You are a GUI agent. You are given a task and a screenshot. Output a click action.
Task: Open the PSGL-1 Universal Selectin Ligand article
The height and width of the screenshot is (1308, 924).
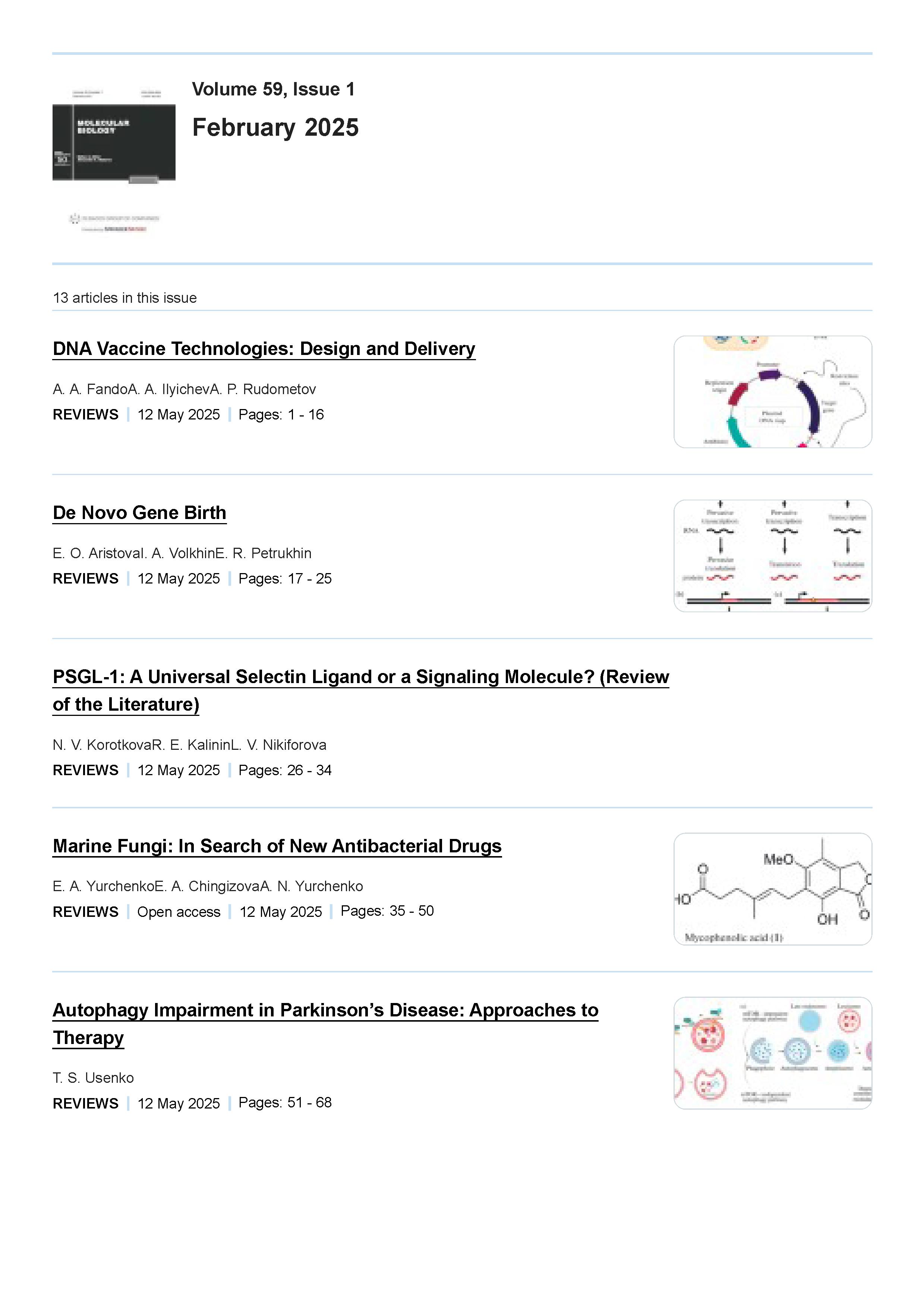coord(361,691)
